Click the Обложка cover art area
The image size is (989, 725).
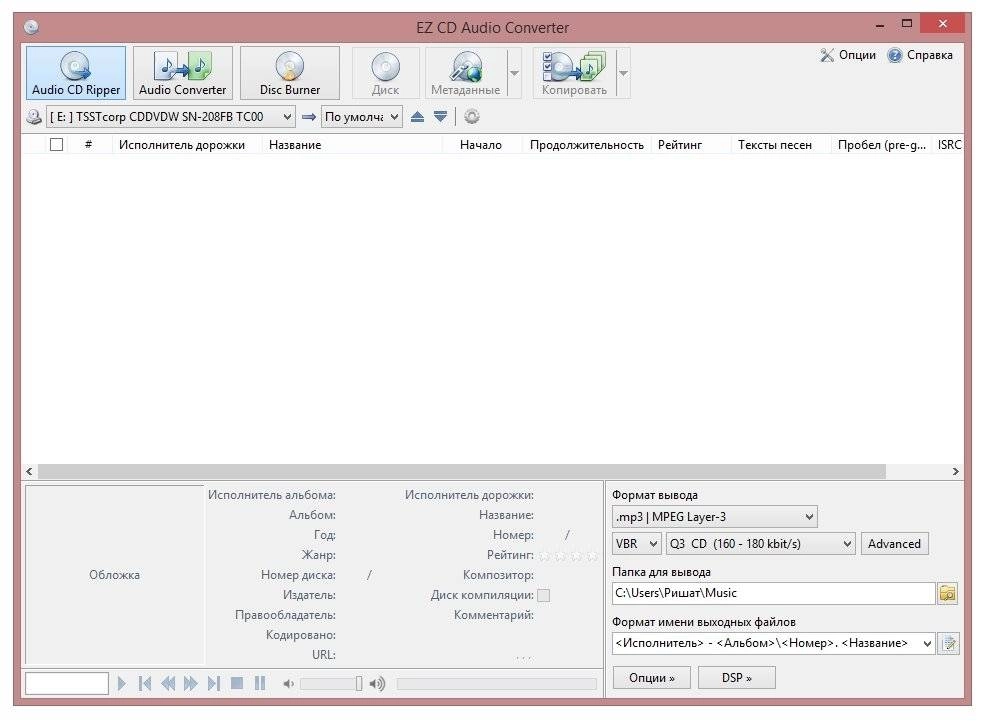coord(114,575)
